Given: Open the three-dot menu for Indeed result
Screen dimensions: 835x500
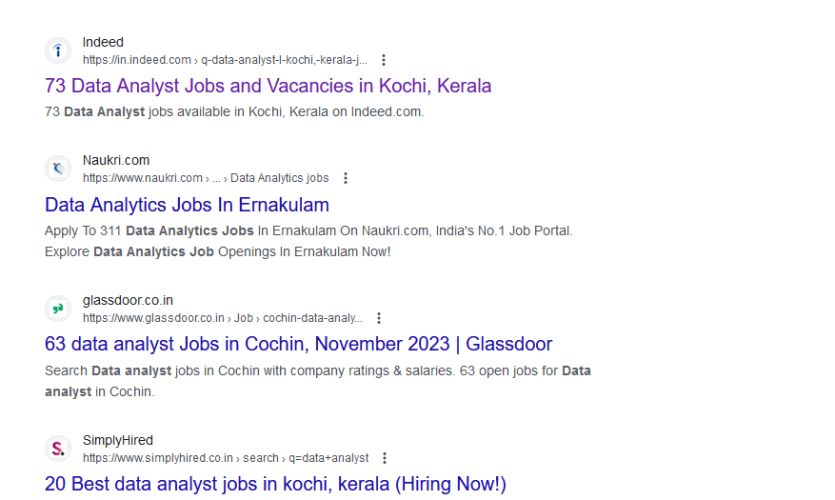Looking at the screenshot, I should [384, 60].
